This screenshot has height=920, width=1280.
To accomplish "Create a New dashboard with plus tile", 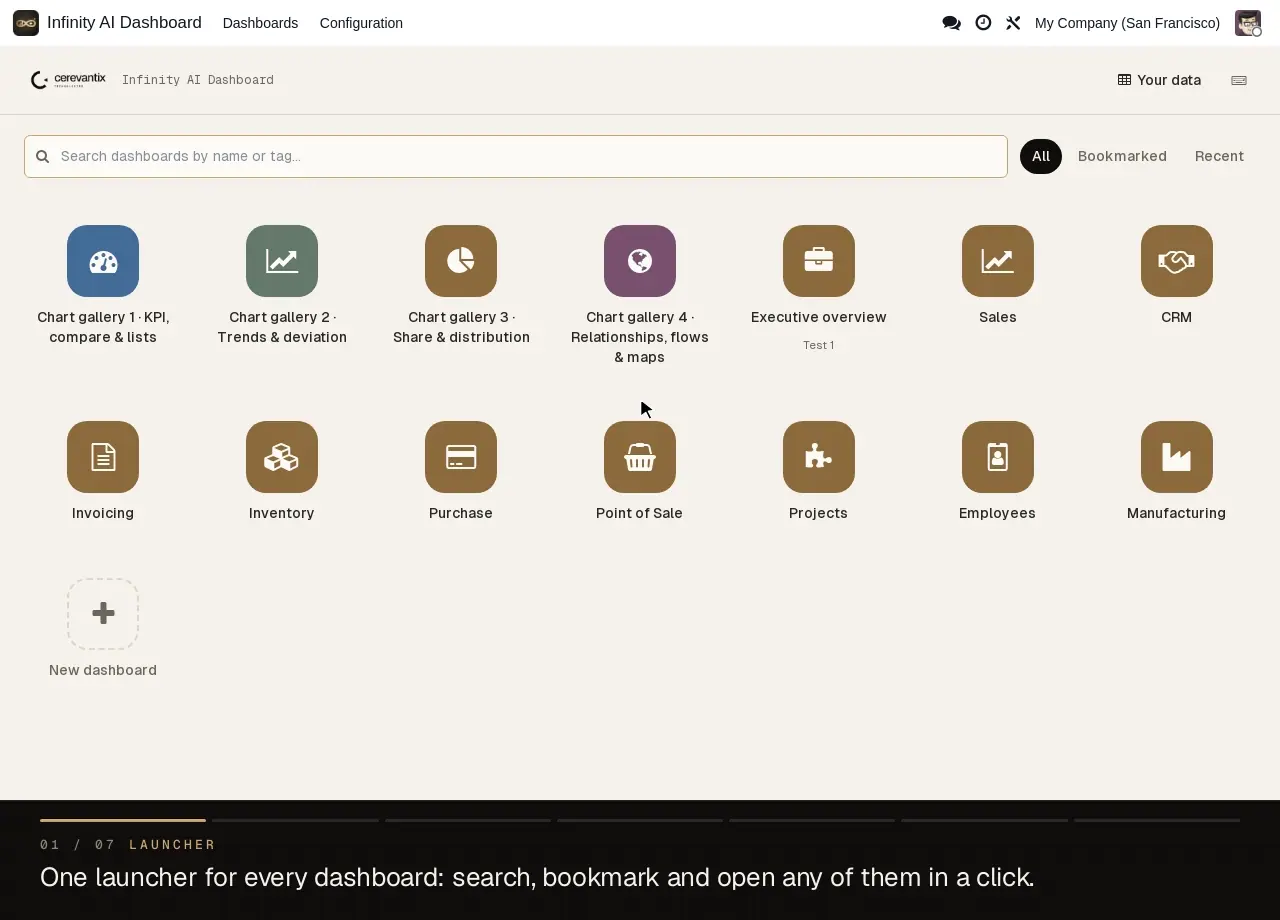I will pyautogui.click(x=103, y=614).
